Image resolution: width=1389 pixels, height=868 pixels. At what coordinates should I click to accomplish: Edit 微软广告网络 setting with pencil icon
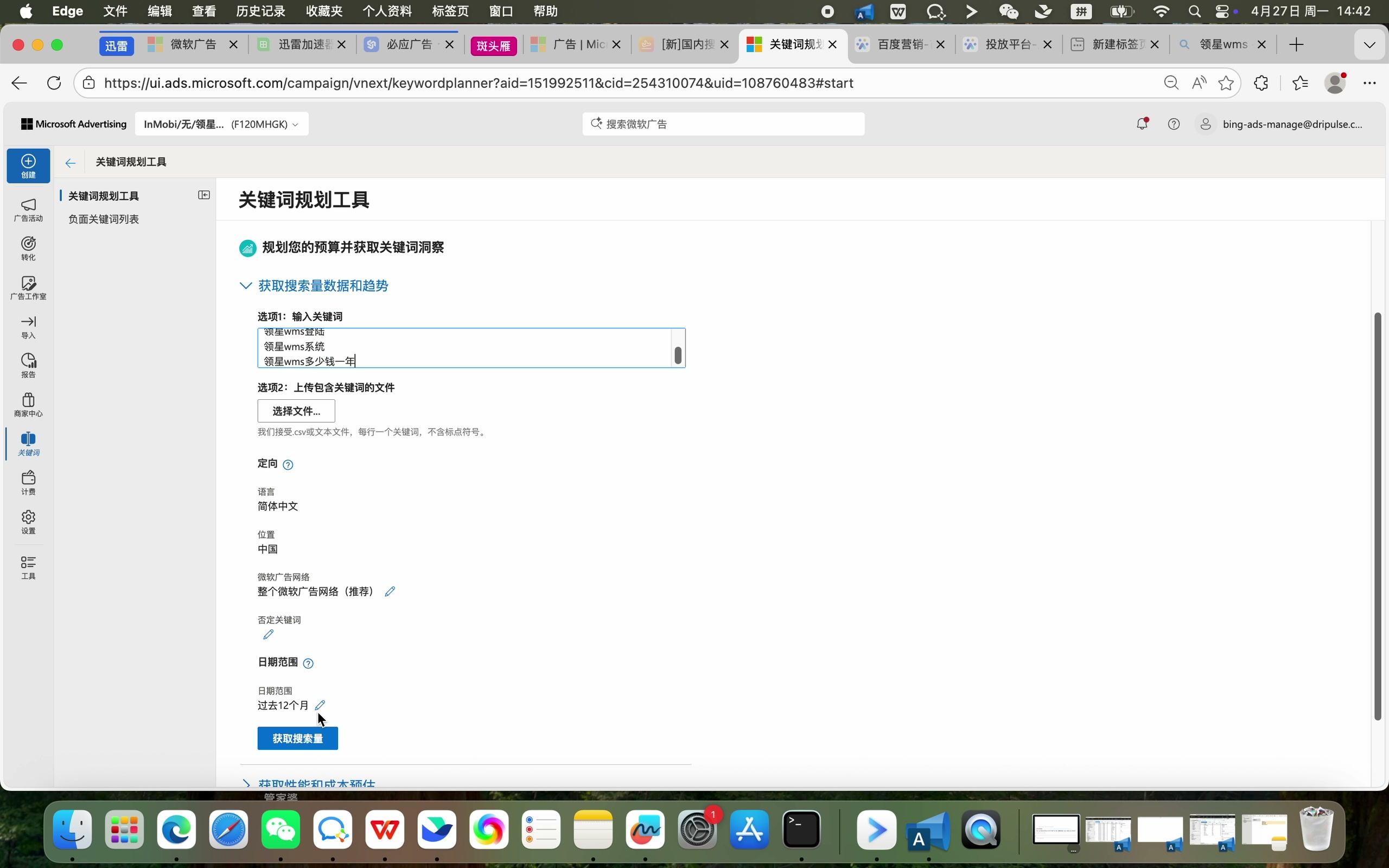pos(390,591)
